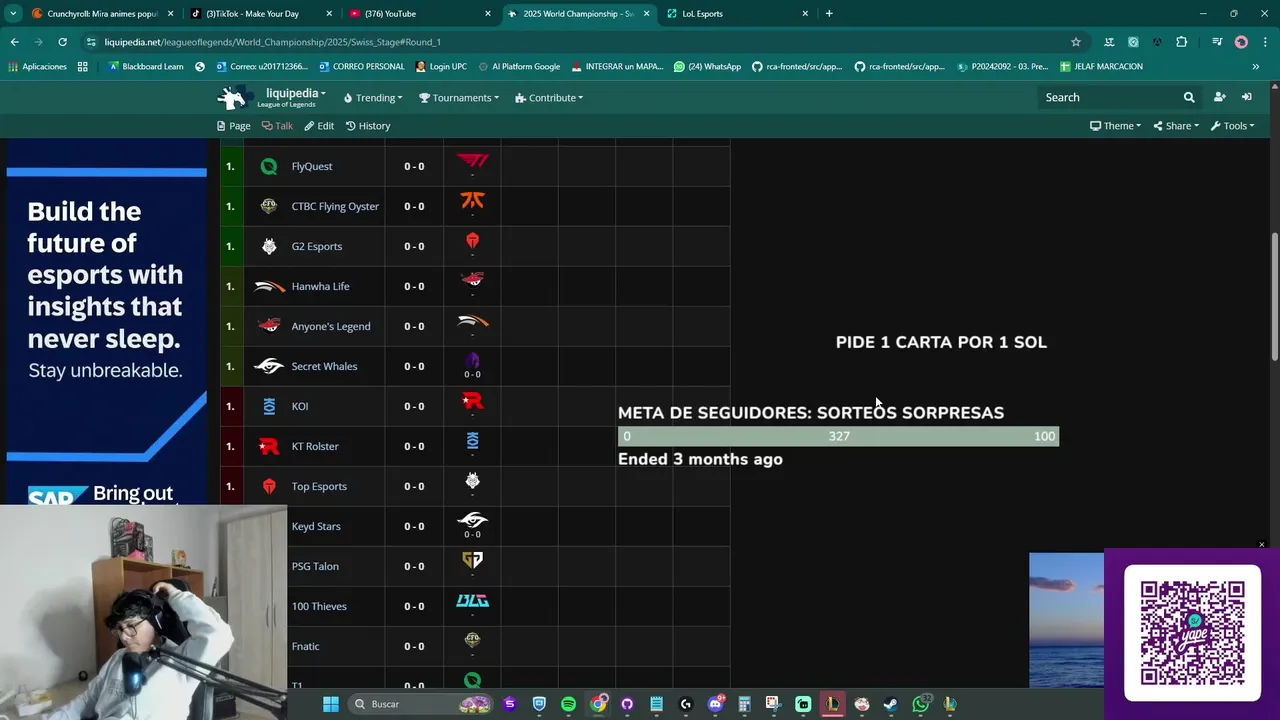Open the Contribute dropdown menu
This screenshot has height=720, width=1280.
coord(549,98)
